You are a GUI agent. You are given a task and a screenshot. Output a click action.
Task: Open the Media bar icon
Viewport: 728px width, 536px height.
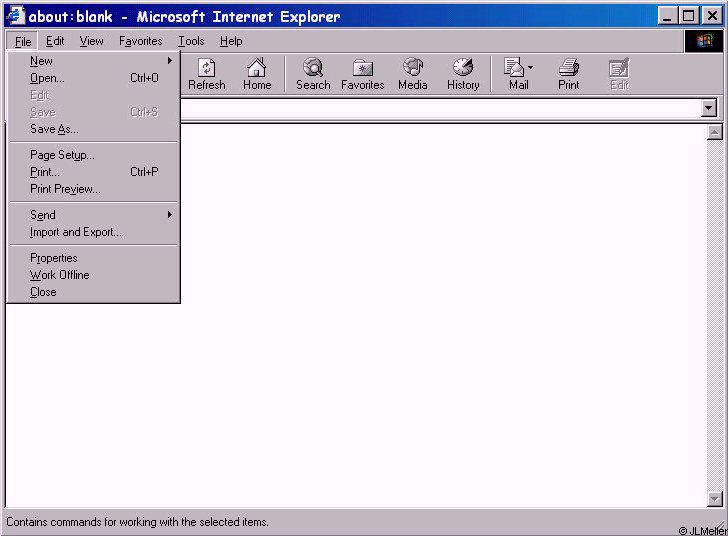tap(412, 74)
